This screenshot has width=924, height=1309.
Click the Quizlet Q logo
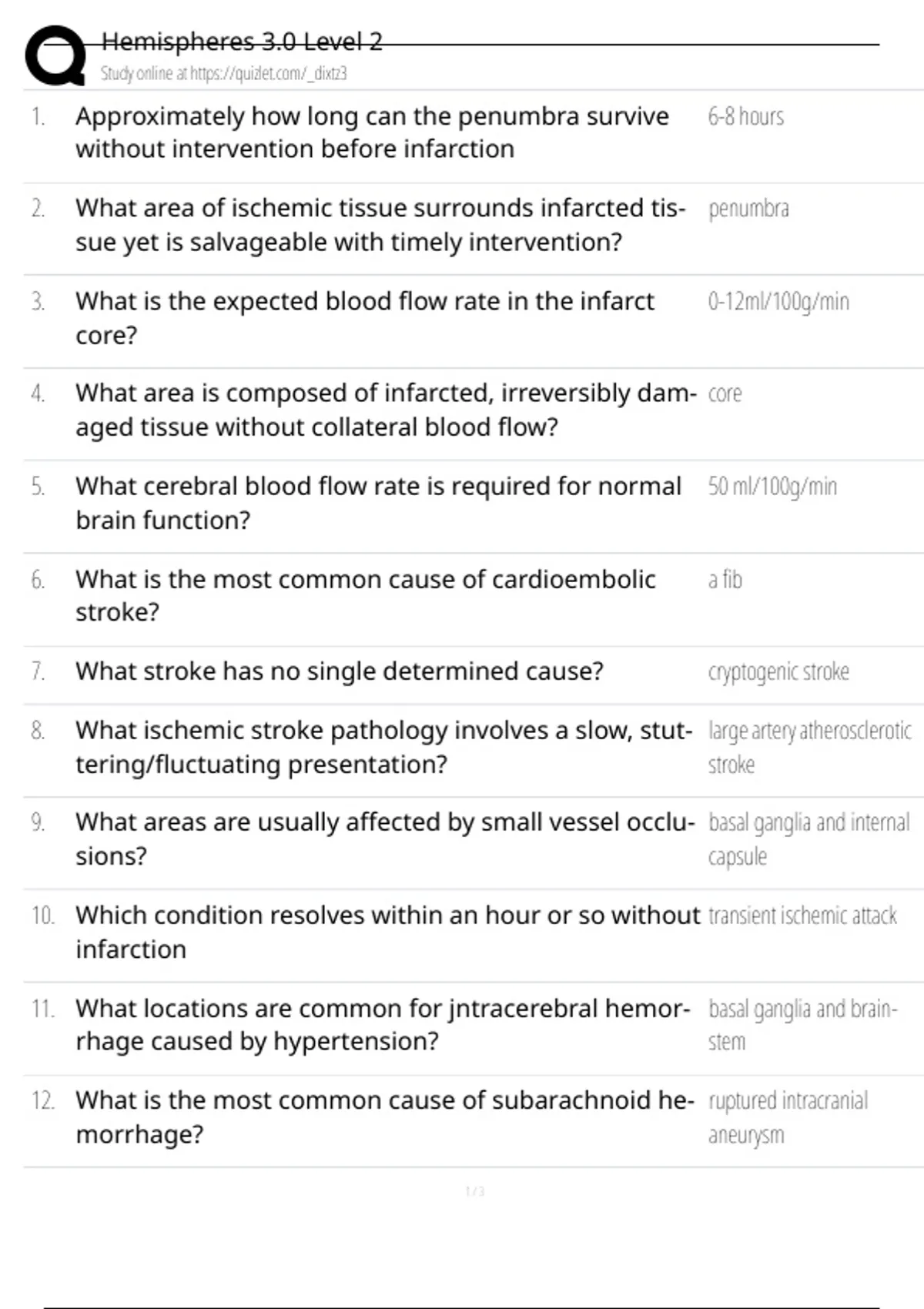pos(55,55)
